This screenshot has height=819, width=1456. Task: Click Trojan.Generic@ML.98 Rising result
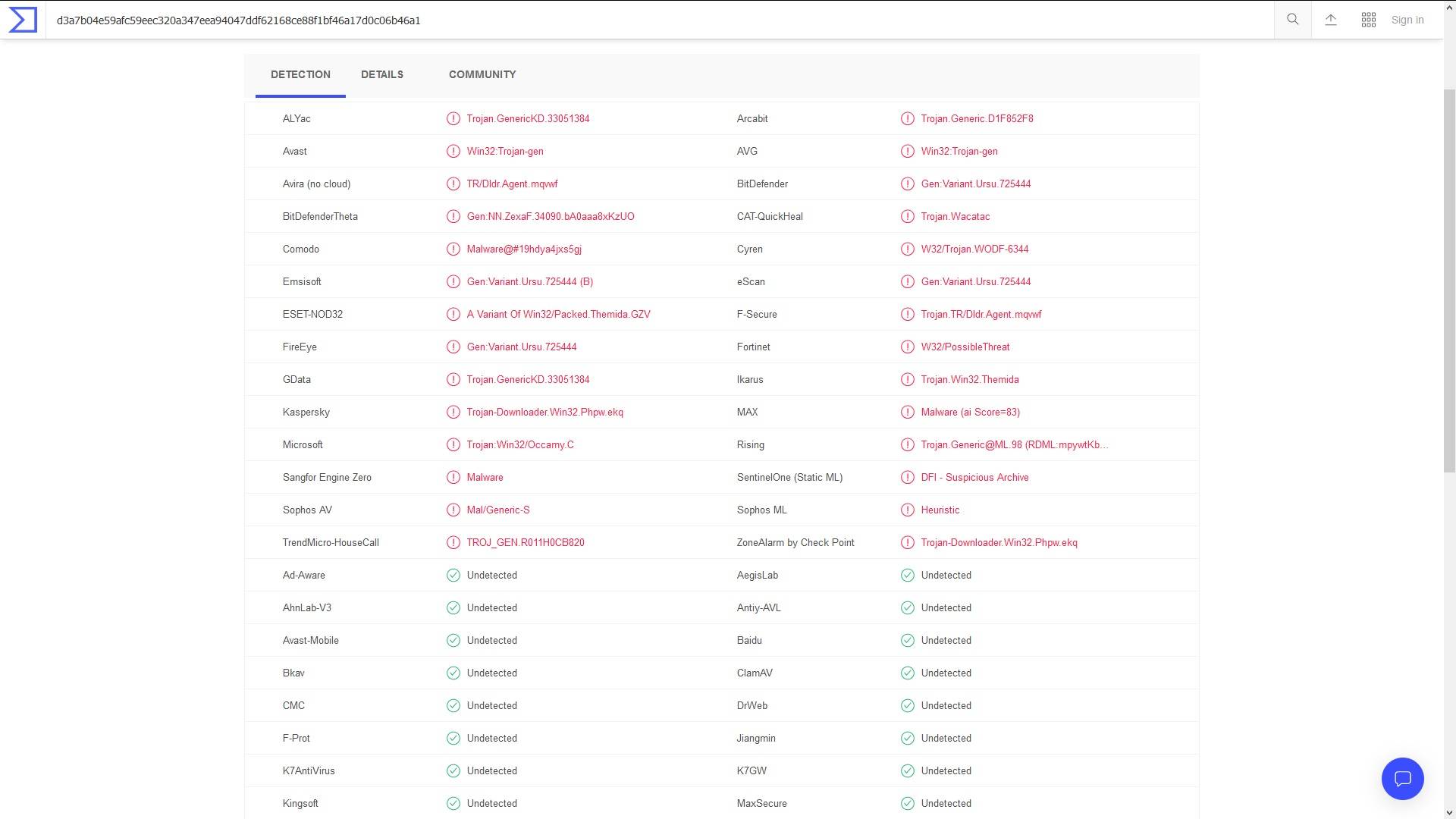tap(1015, 445)
